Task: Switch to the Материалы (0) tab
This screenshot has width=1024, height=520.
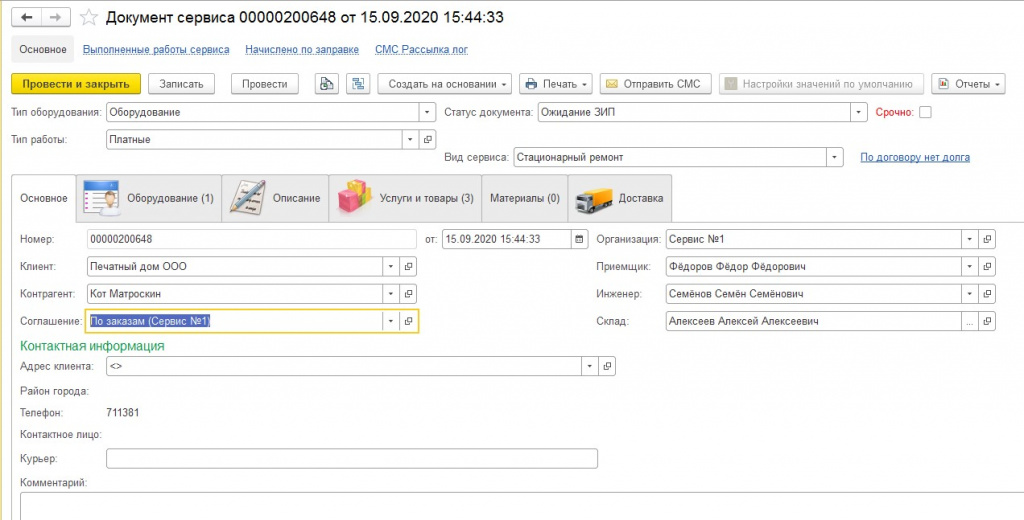Action: coord(525,199)
